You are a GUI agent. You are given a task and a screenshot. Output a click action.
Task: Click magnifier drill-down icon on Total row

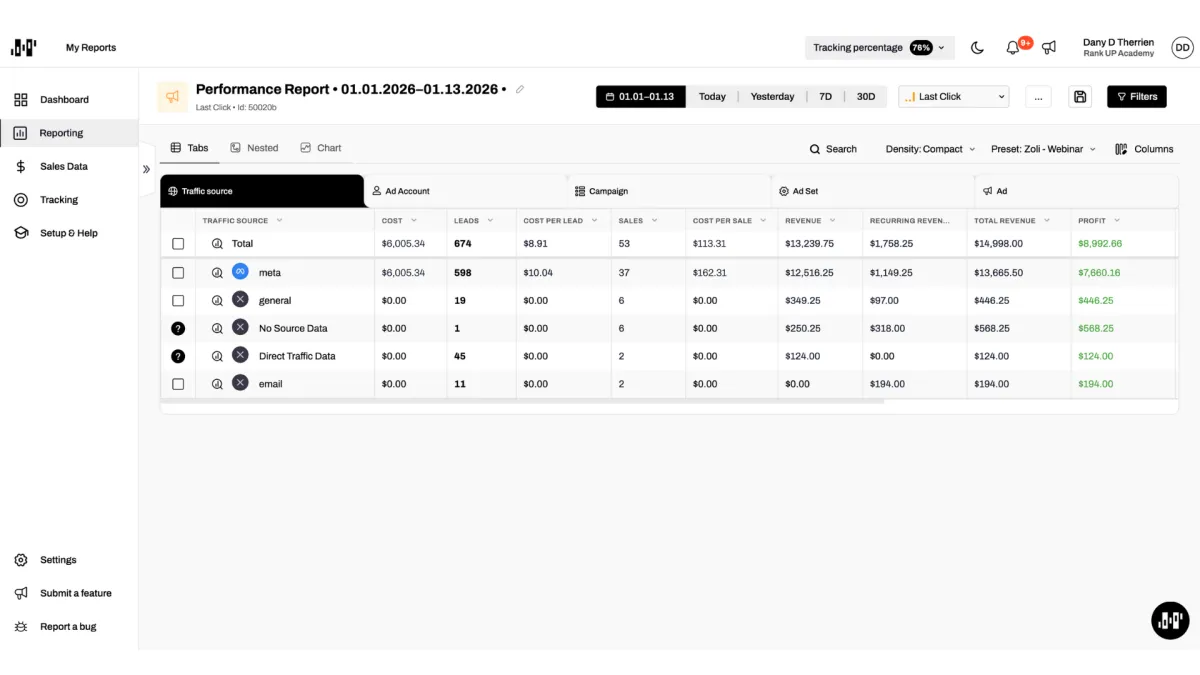217,244
